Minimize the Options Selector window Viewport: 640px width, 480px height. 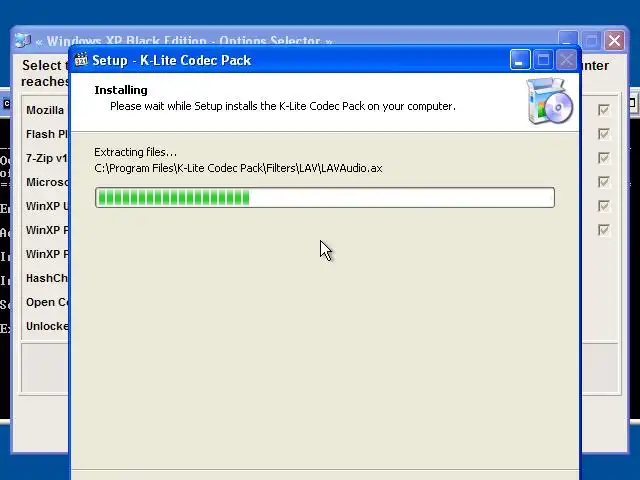pos(568,40)
